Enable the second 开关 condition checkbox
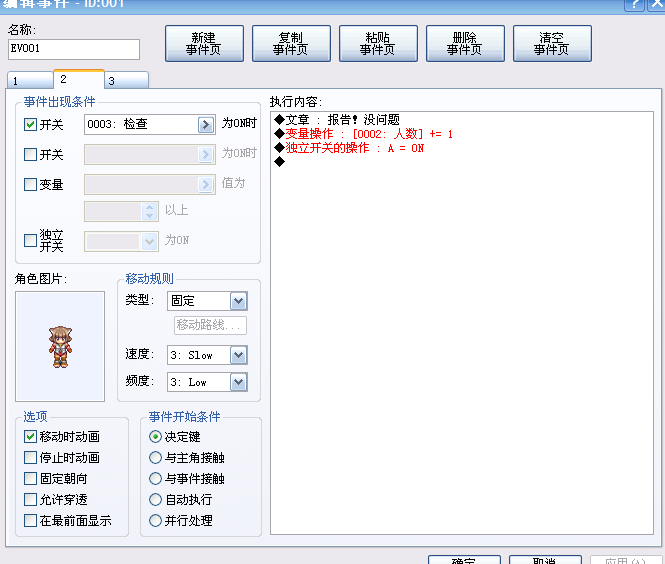Screen dimensions: 665x564 click(30, 154)
